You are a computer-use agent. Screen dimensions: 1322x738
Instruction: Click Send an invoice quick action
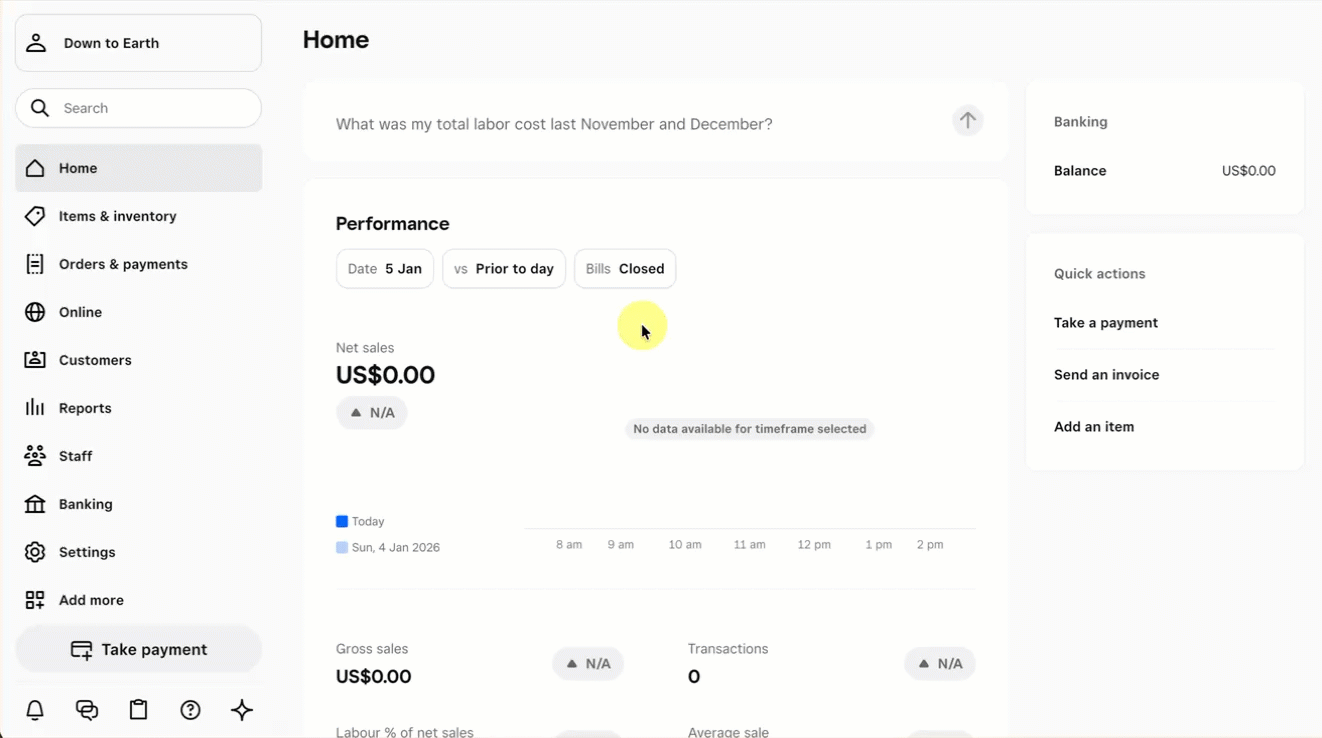tap(1106, 375)
